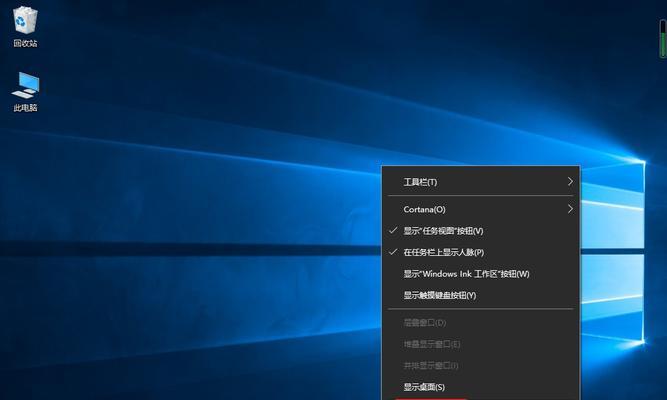Enable 显示触摸键盘按钮(Y) option
This screenshot has width=667, height=400.
[481, 295]
